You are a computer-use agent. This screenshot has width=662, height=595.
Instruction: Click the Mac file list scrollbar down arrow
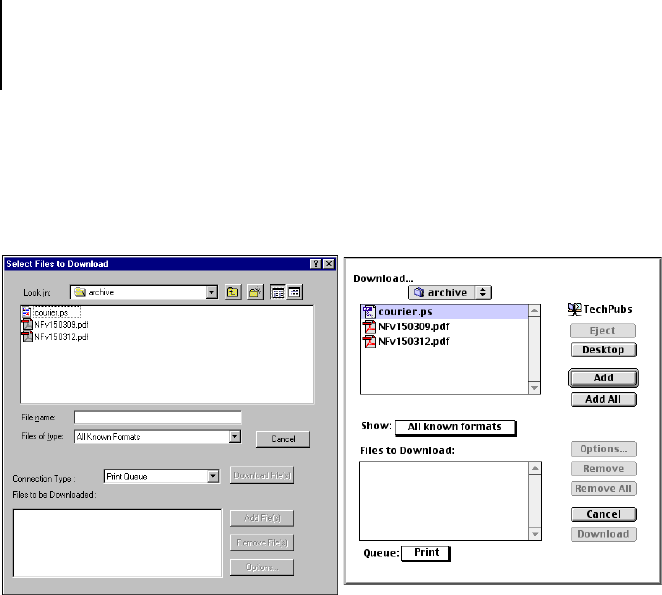pyautogui.click(x=535, y=387)
